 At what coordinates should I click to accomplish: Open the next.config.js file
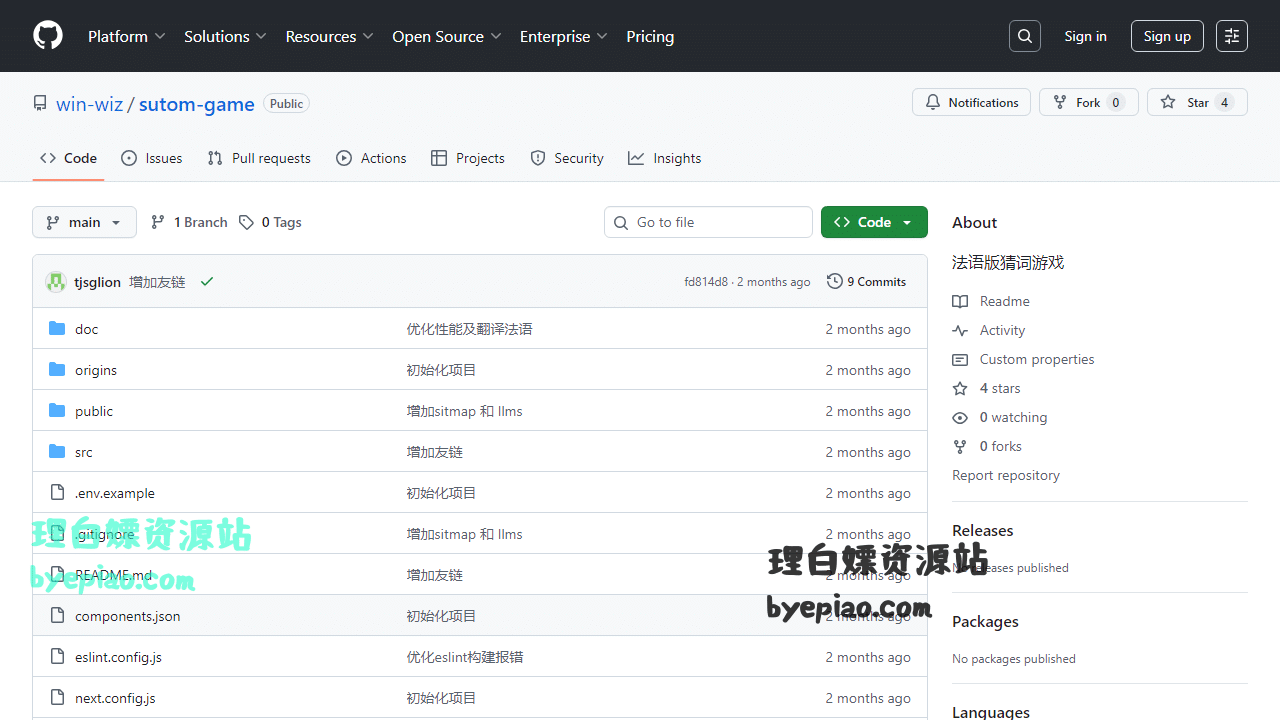[x=115, y=698]
